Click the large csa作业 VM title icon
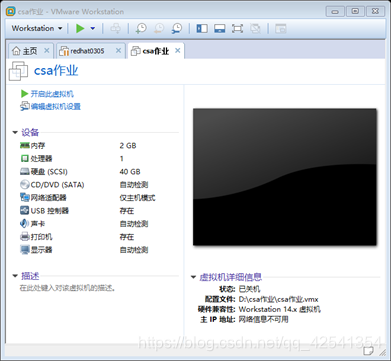This screenshot has width=391, height=361. (x=18, y=71)
